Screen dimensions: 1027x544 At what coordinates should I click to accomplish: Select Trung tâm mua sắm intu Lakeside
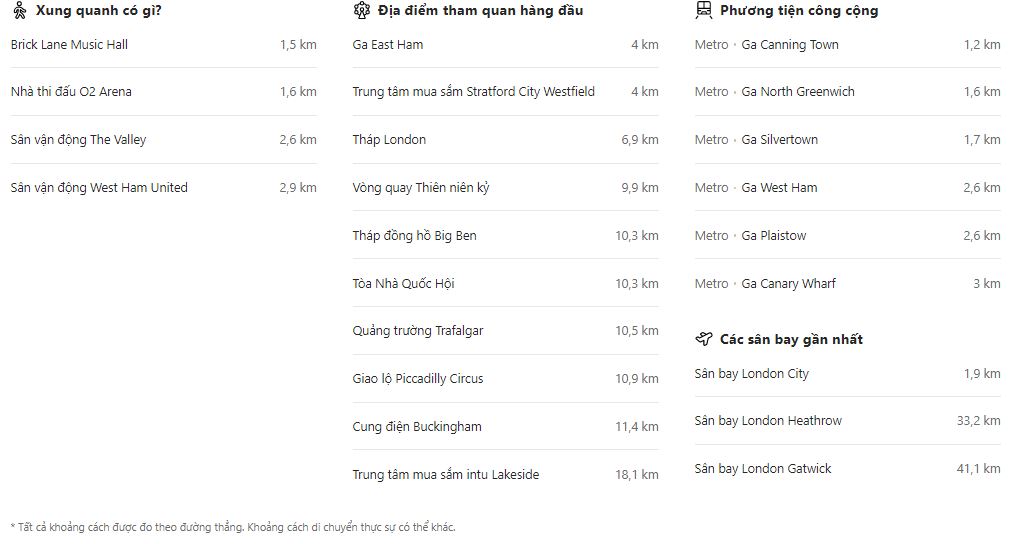tap(506, 474)
